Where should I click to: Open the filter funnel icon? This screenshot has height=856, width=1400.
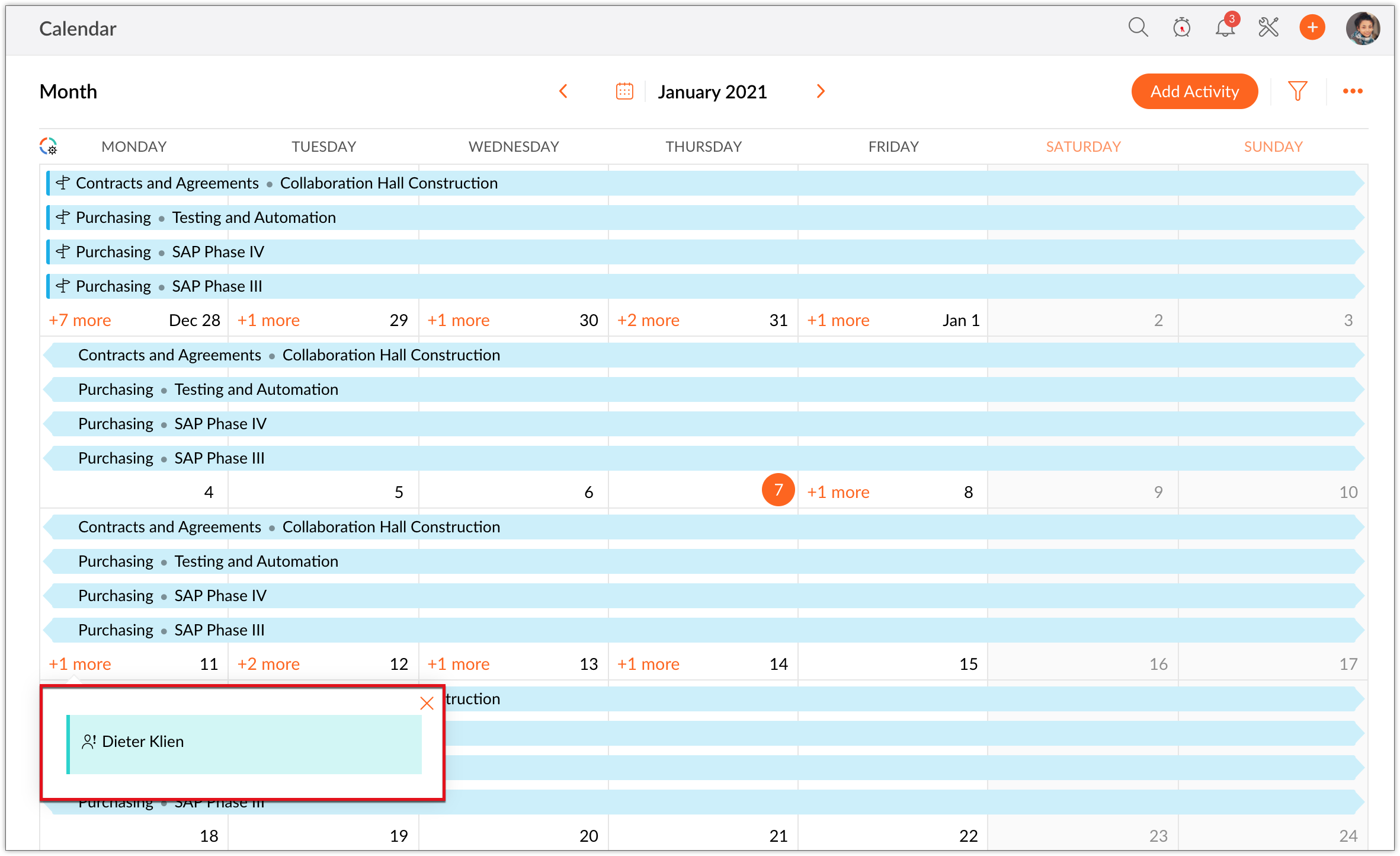click(x=1298, y=91)
